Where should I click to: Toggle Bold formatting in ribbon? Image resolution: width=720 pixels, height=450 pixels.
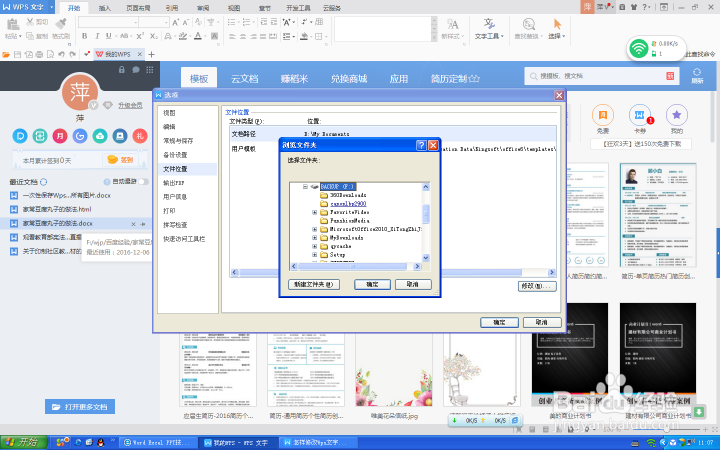(x=84, y=36)
